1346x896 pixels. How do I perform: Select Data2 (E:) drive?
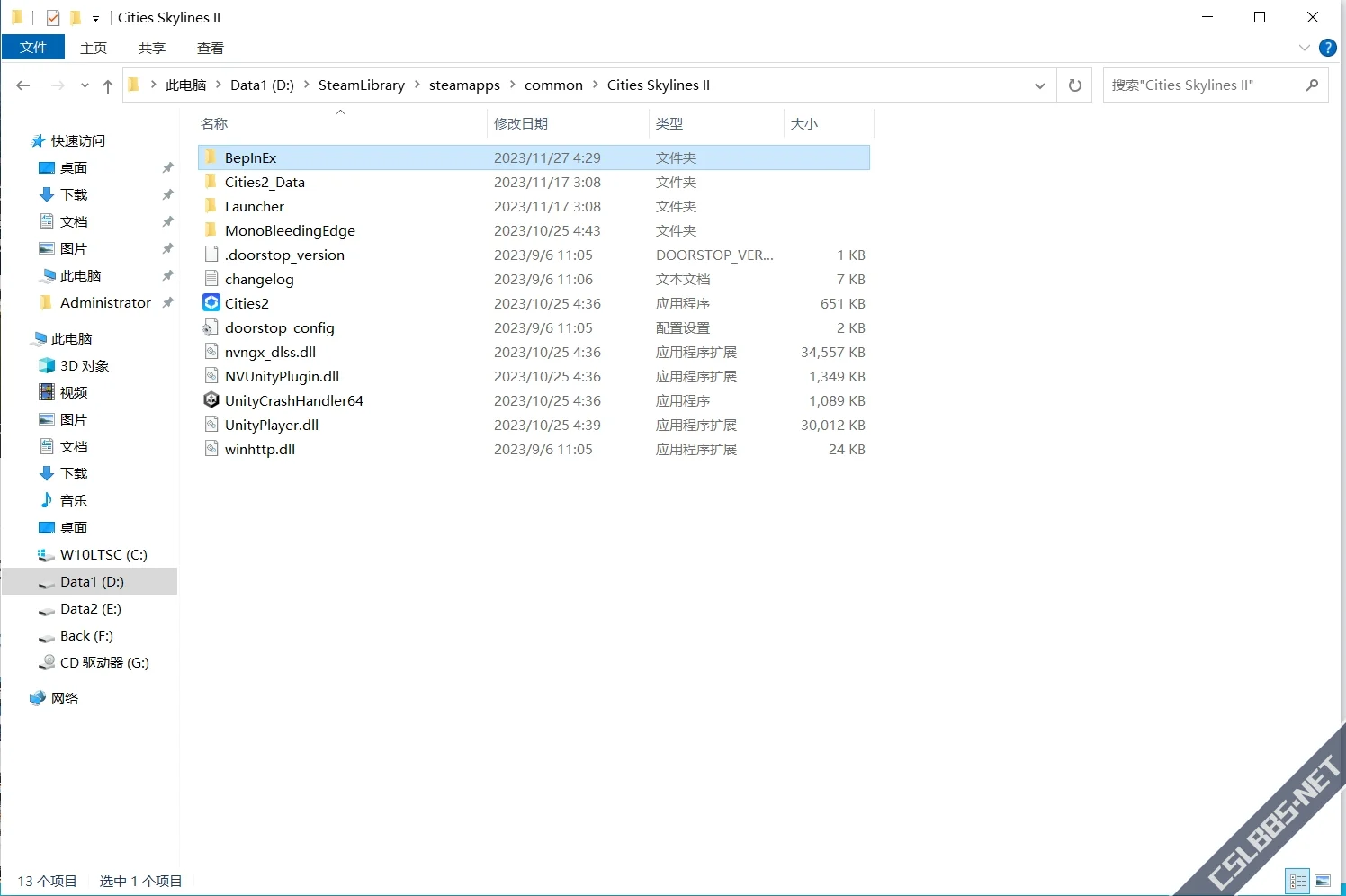coord(90,608)
